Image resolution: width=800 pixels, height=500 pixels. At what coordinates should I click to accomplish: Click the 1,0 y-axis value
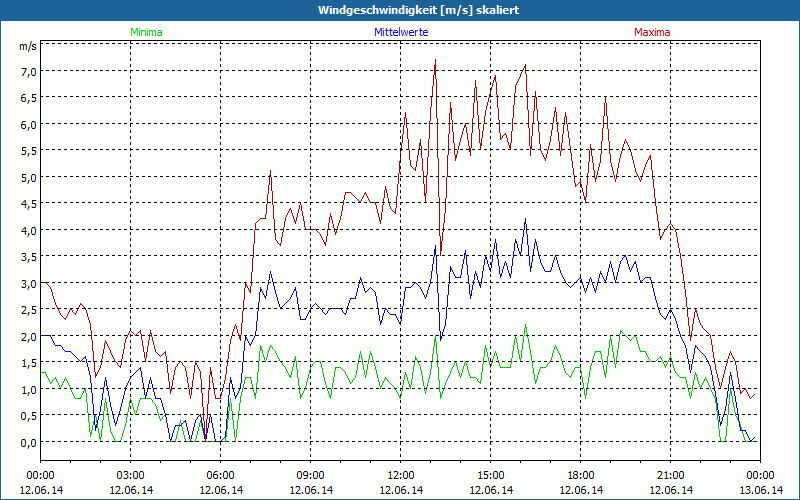point(29,390)
